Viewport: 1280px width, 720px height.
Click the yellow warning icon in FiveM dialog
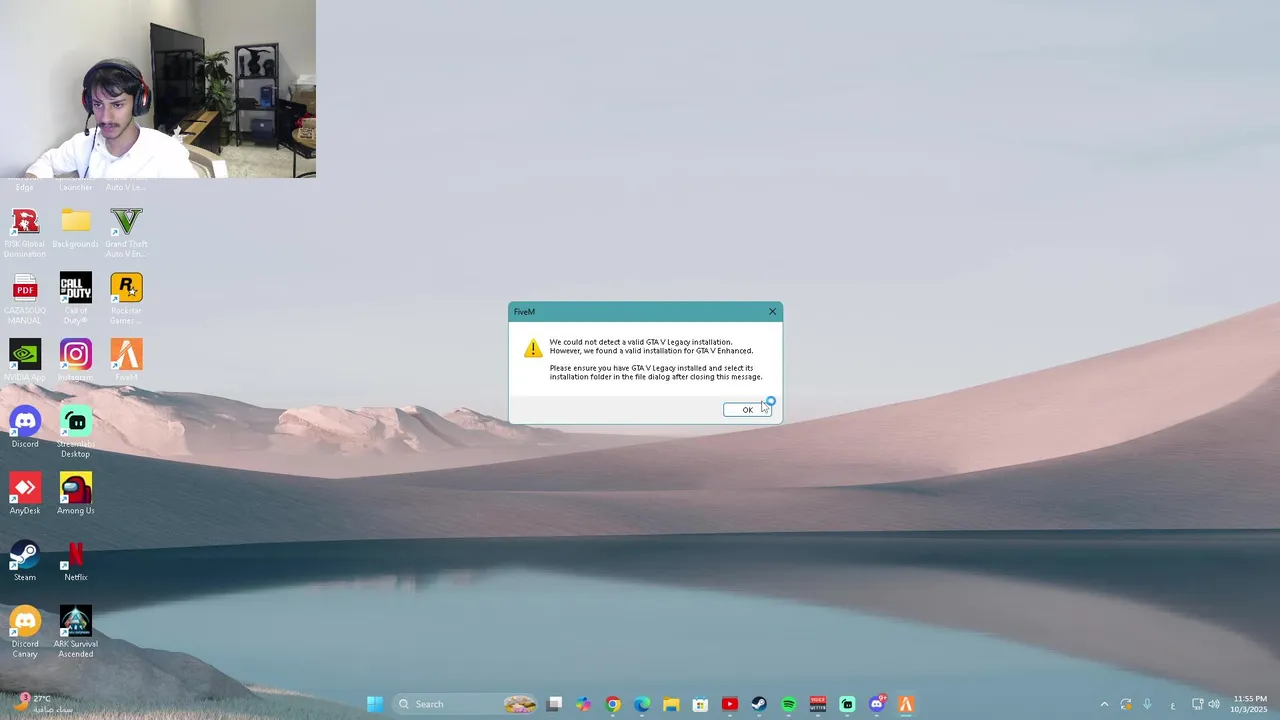click(532, 348)
